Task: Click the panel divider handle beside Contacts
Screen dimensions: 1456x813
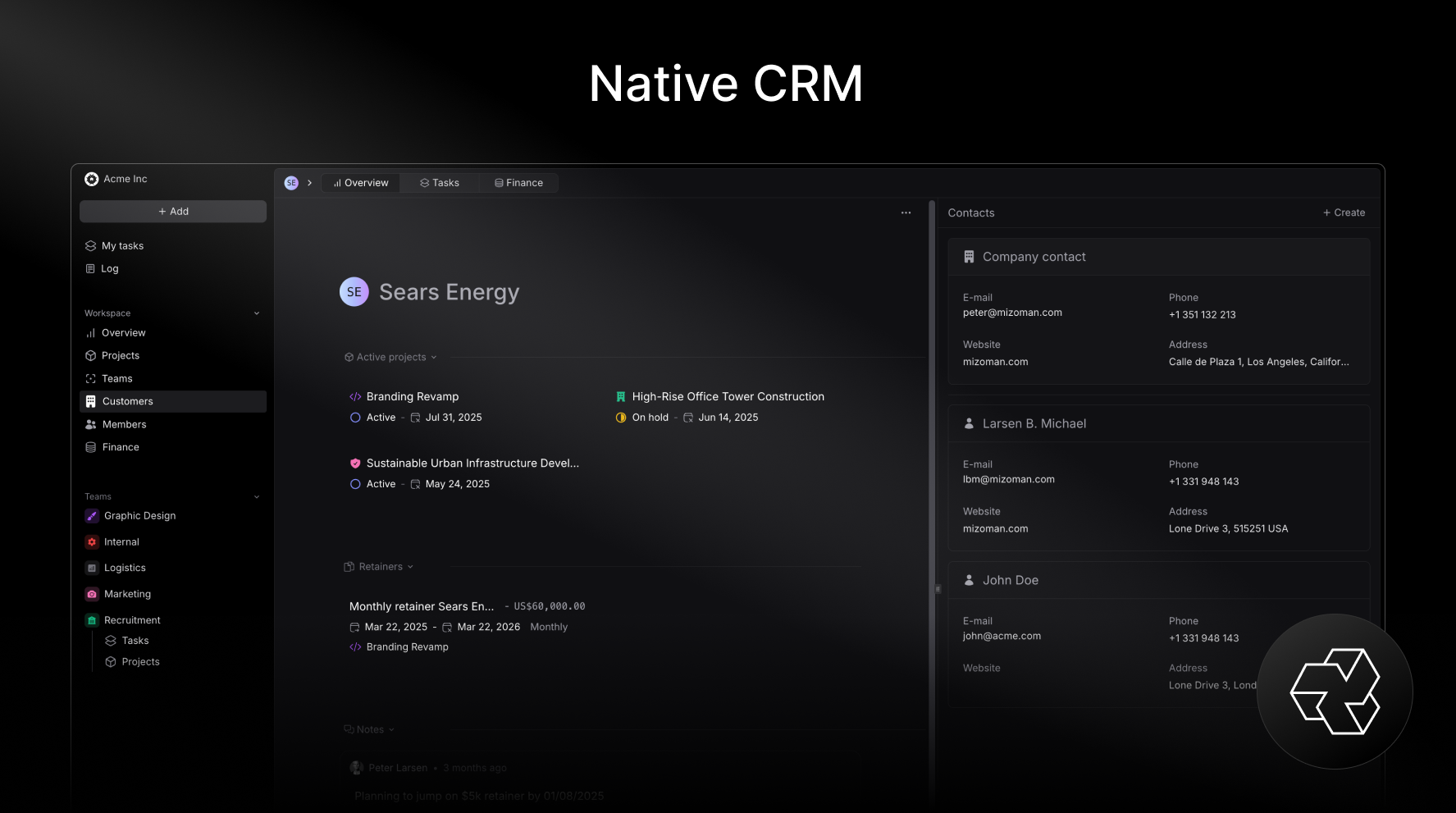Action: [938, 589]
